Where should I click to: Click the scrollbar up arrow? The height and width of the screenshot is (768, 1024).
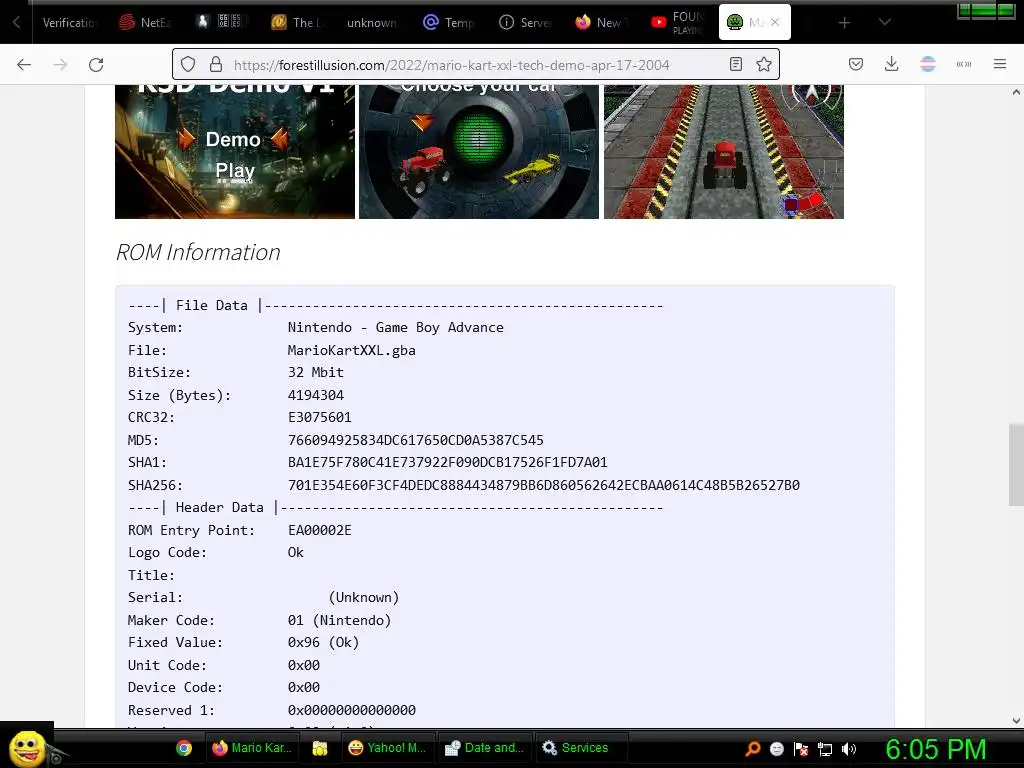(1016, 92)
